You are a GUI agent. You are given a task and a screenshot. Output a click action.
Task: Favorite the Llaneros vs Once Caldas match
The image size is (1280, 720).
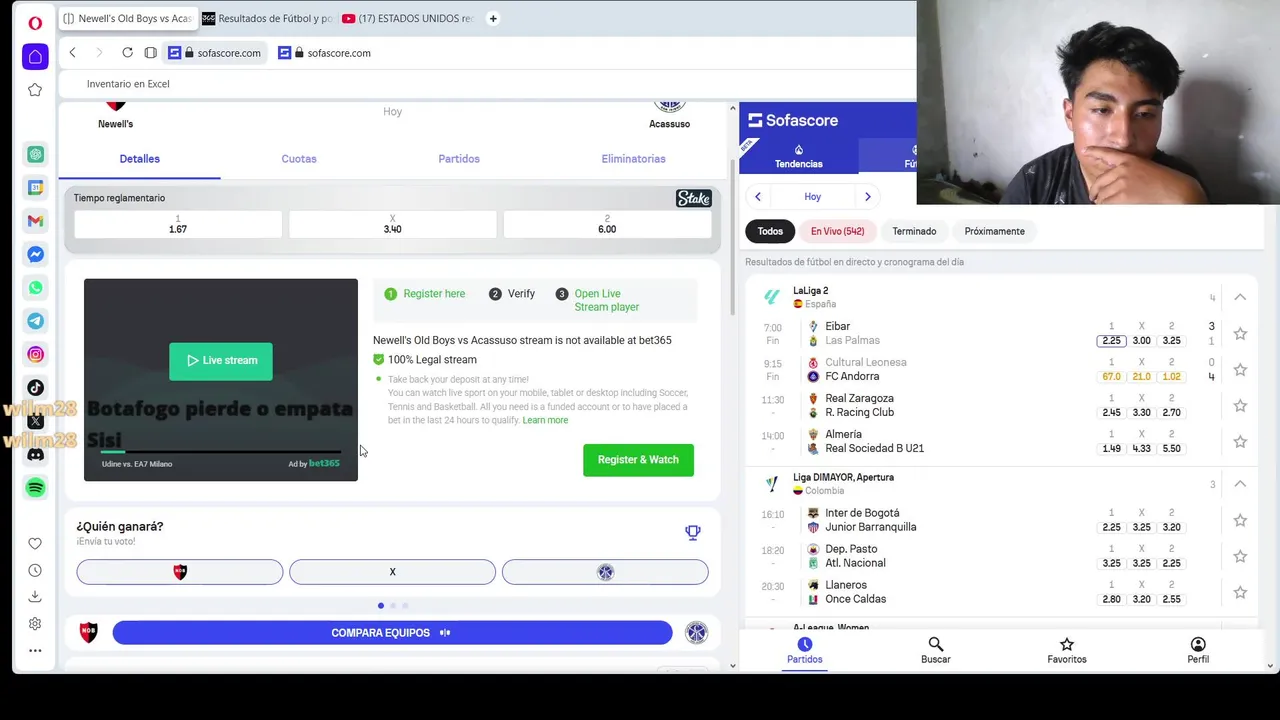click(1240, 593)
